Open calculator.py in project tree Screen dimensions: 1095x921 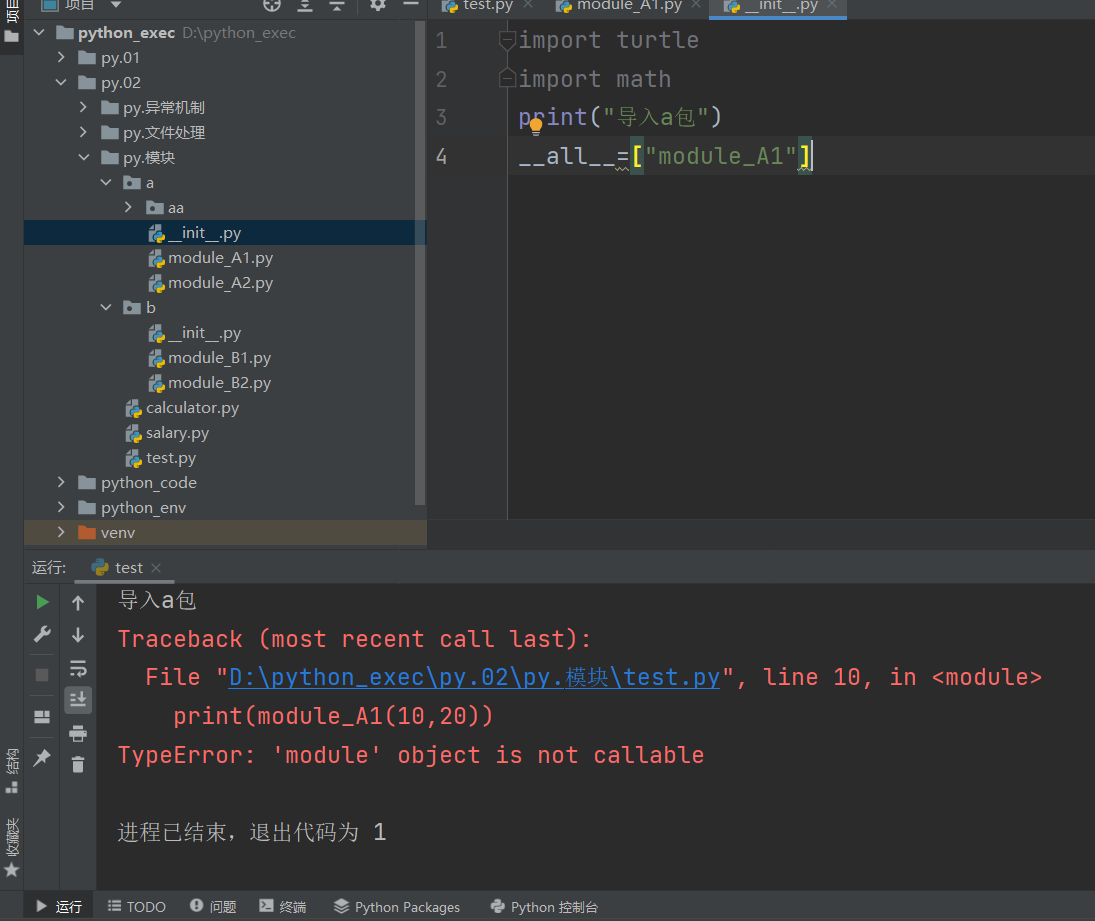click(182, 408)
